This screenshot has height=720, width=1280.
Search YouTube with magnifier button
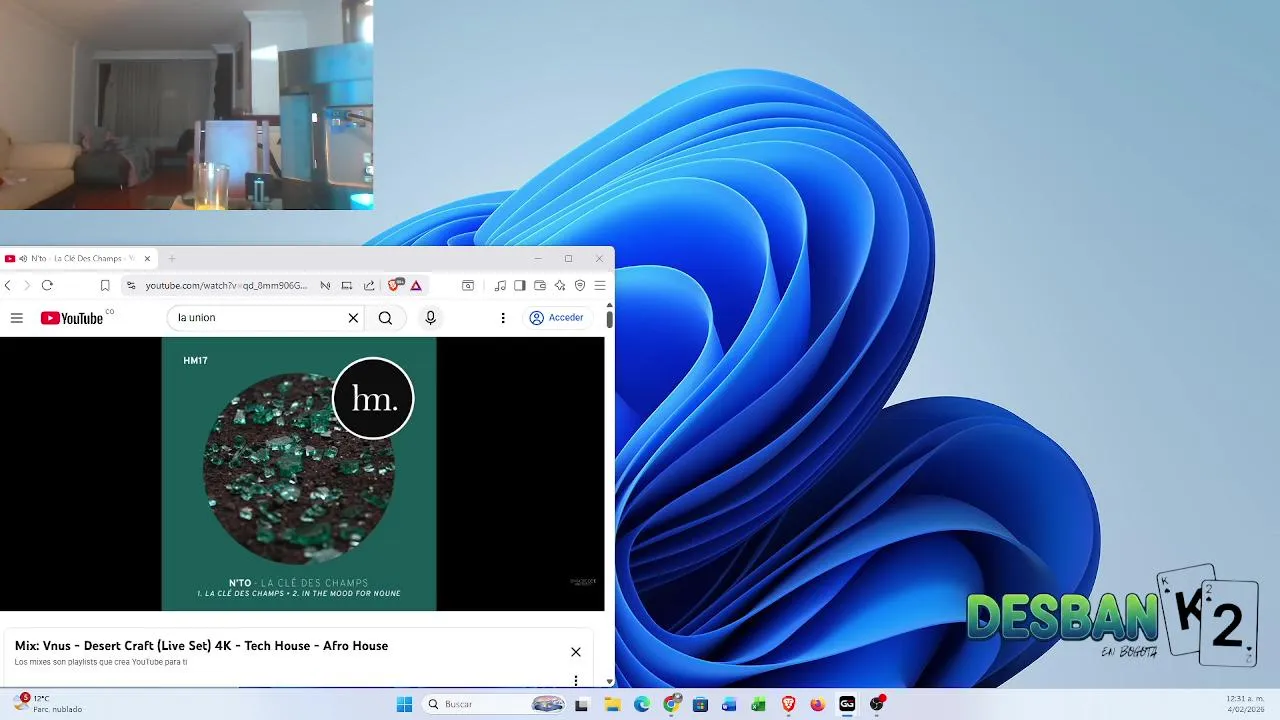[385, 318]
